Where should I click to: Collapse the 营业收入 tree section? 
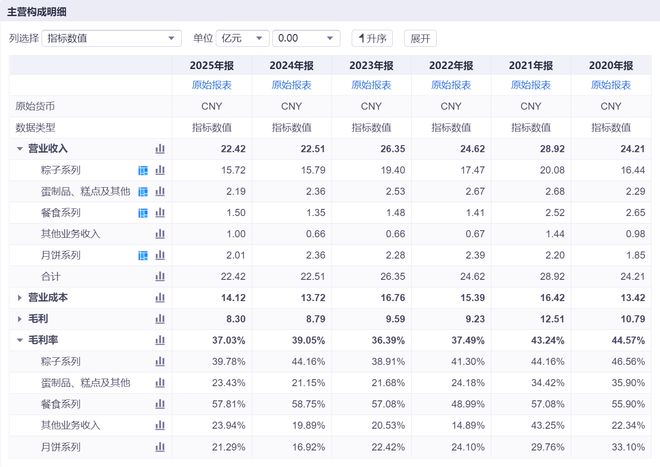[x=19, y=149]
